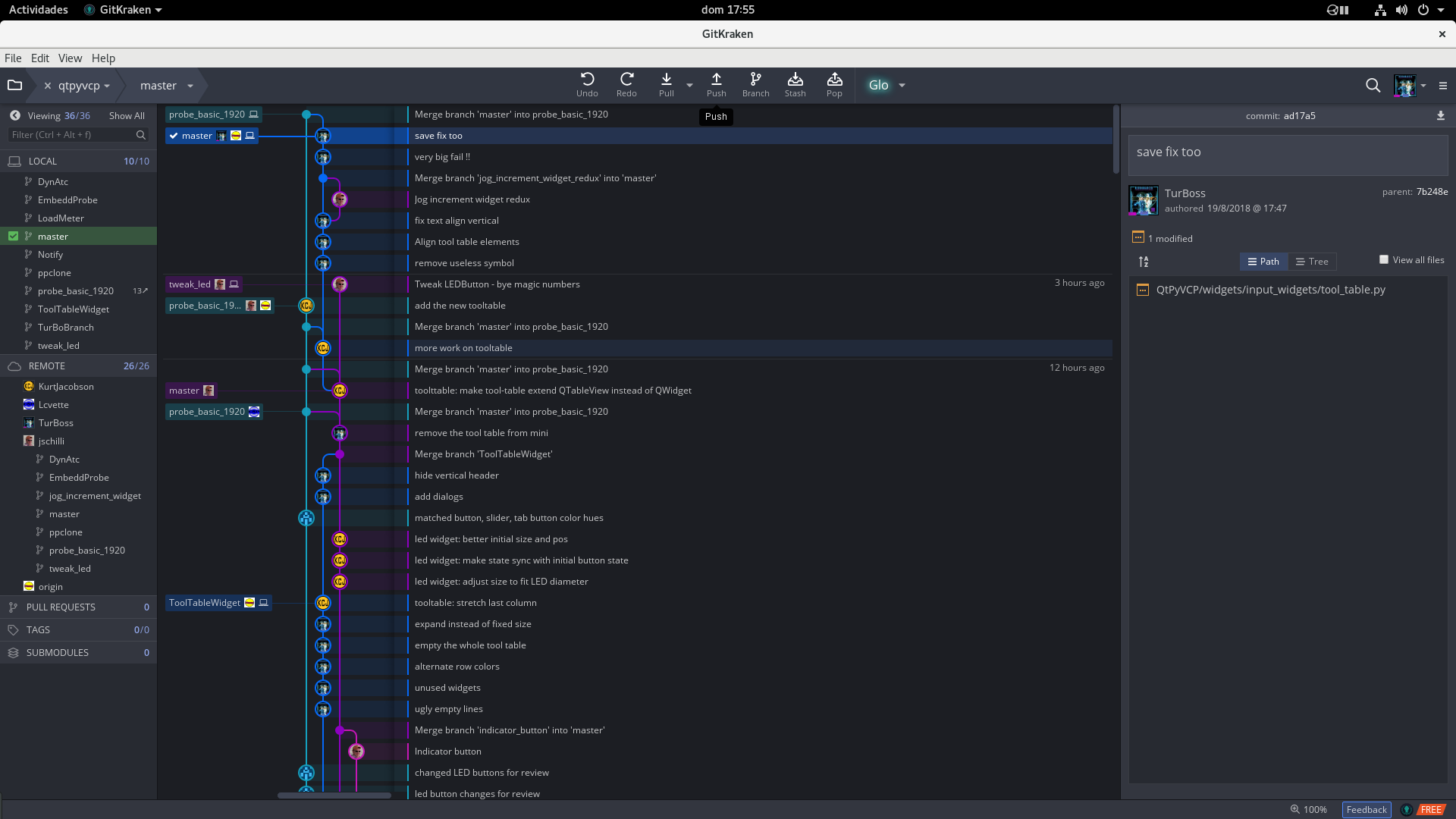Expand the PULL REQUESTS section
Image resolution: width=1456 pixels, height=819 pixels.
click(78, 607)
